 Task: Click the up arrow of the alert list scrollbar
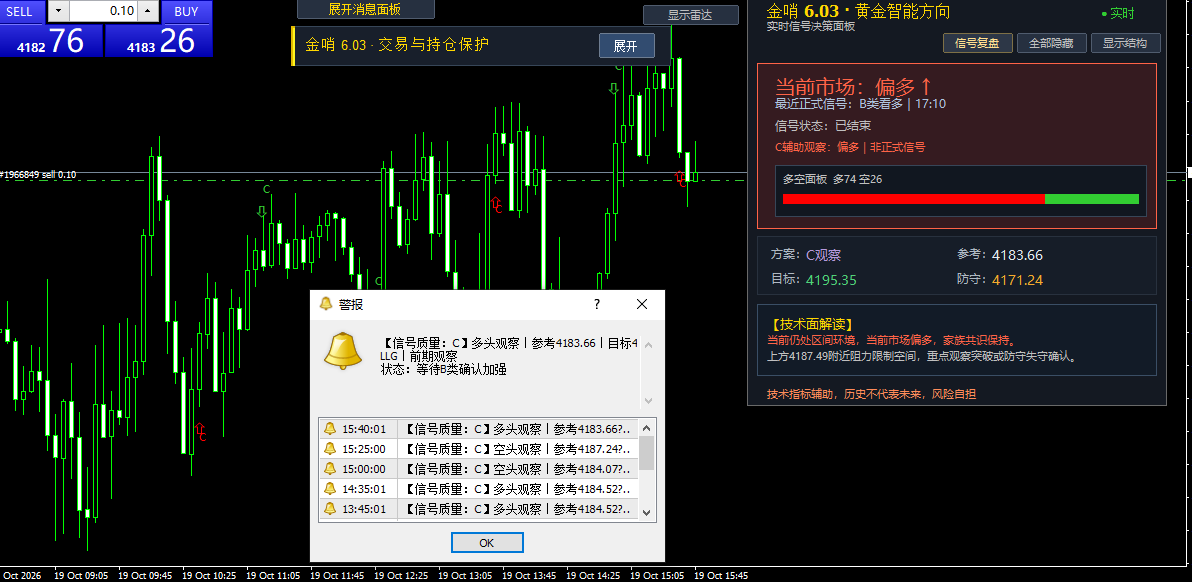pyautogui.click(x=647, y=427)
